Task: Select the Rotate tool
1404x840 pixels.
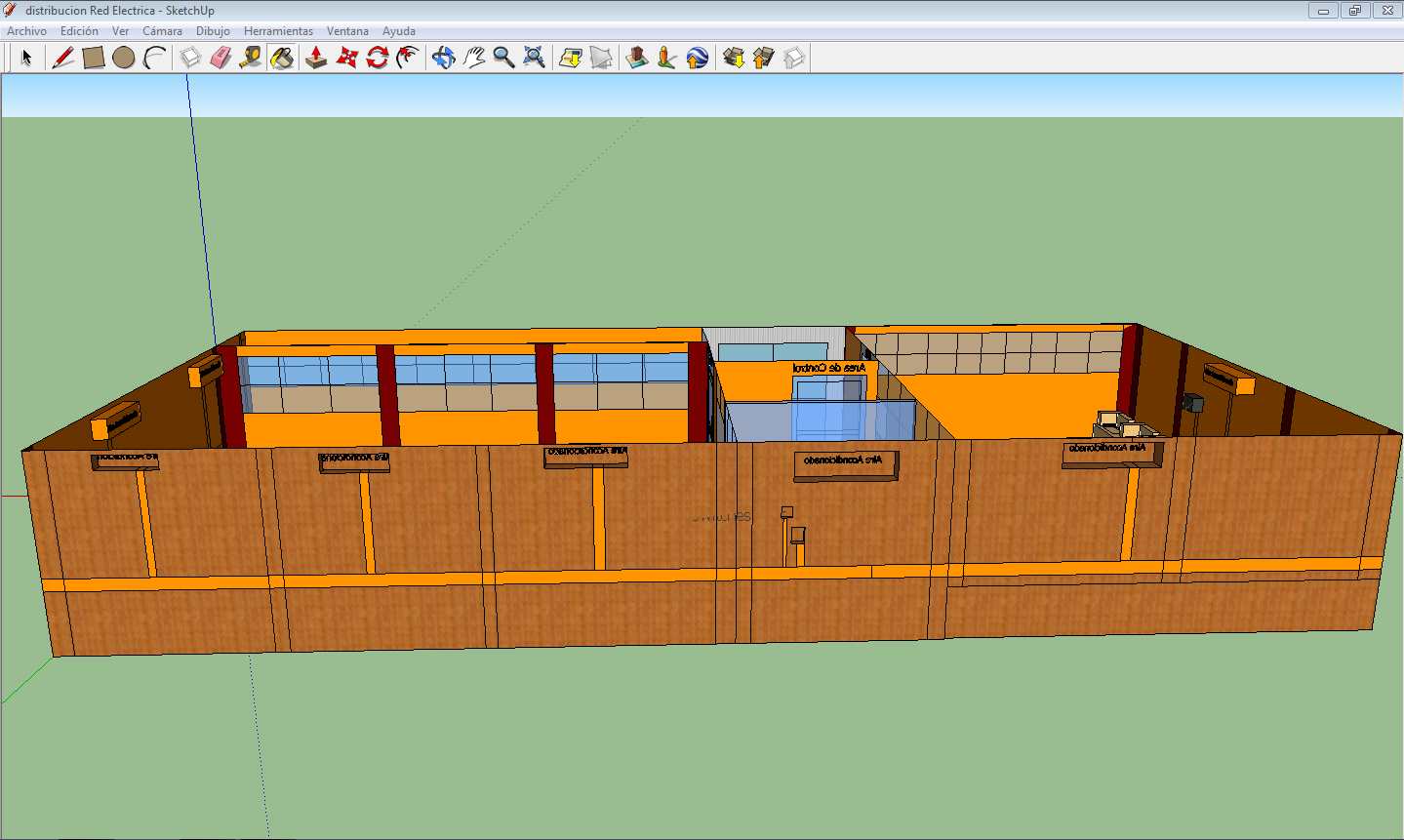Action: (377, 57)
